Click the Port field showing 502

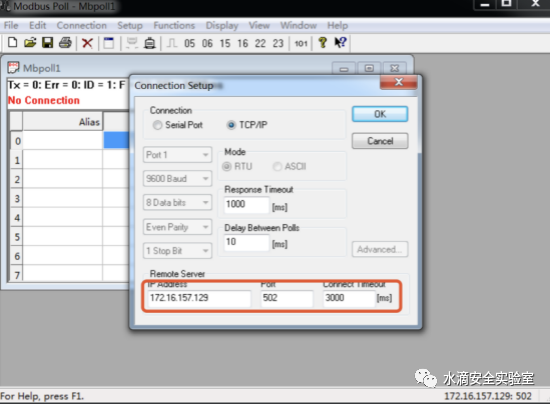tap(287, 298)
